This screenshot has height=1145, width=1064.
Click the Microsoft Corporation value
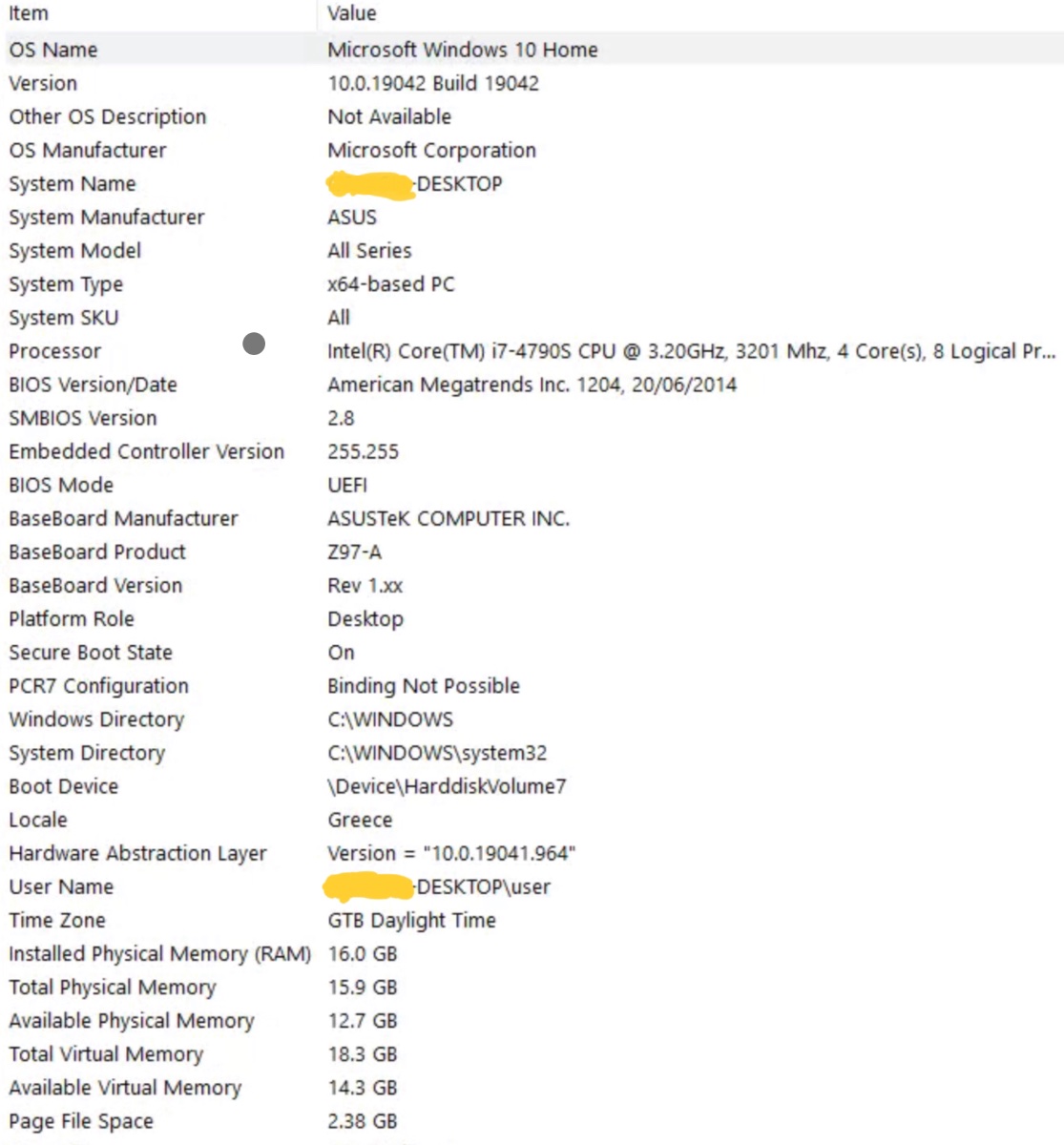(431, 150)
